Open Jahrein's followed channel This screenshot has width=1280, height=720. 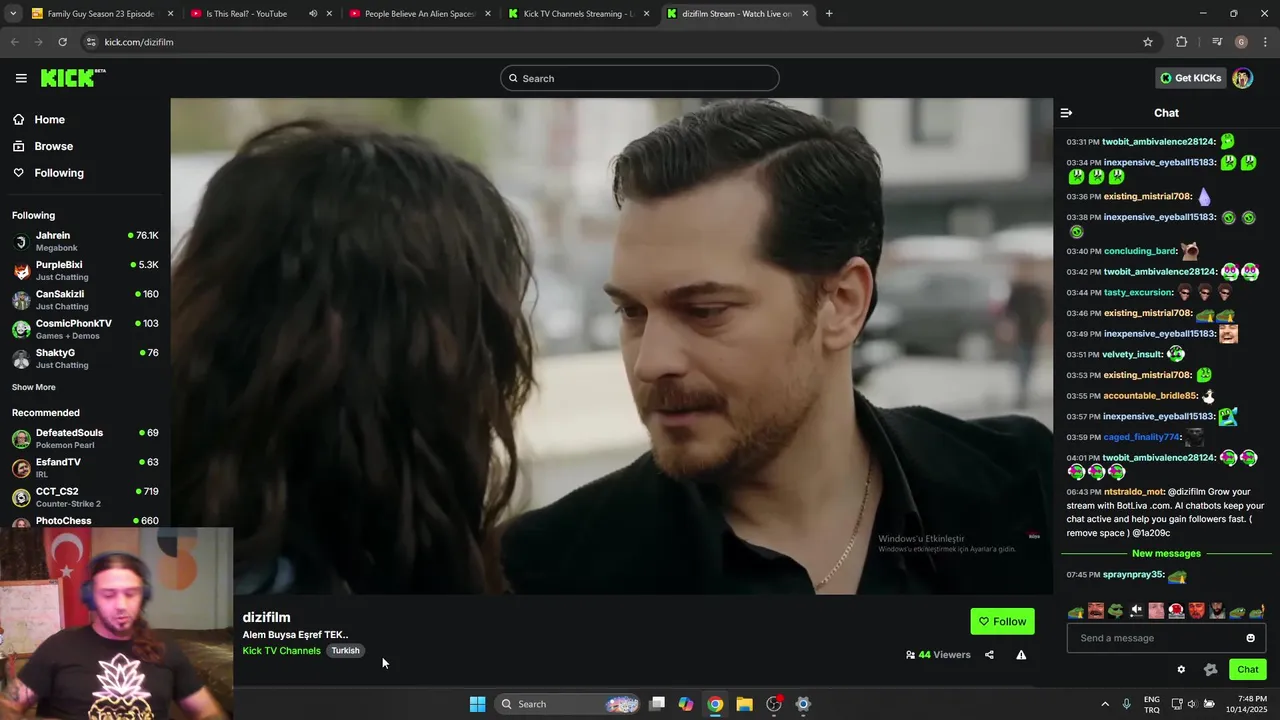coord(85,241)
